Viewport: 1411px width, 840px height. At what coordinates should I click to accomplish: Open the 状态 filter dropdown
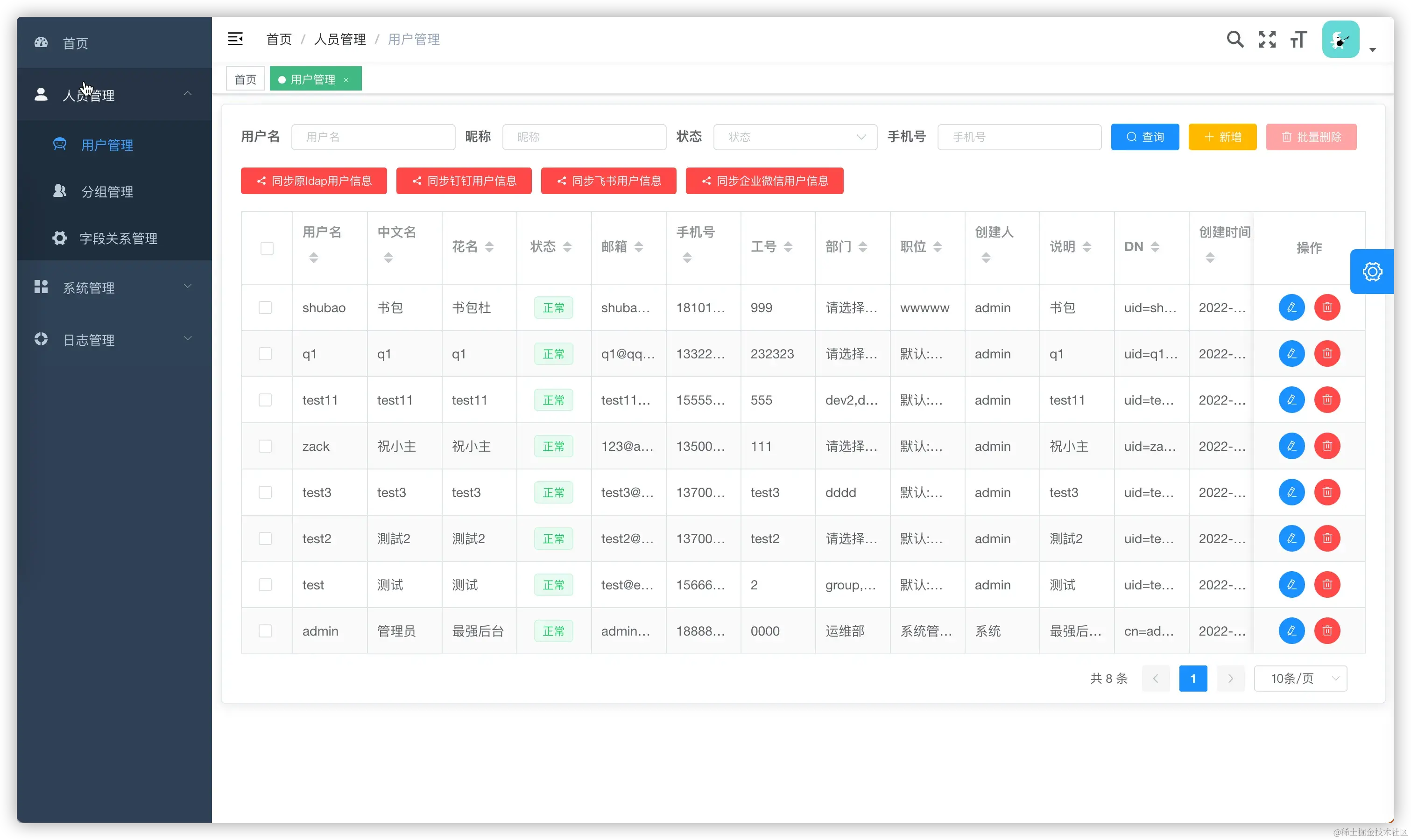click(795, 137)
